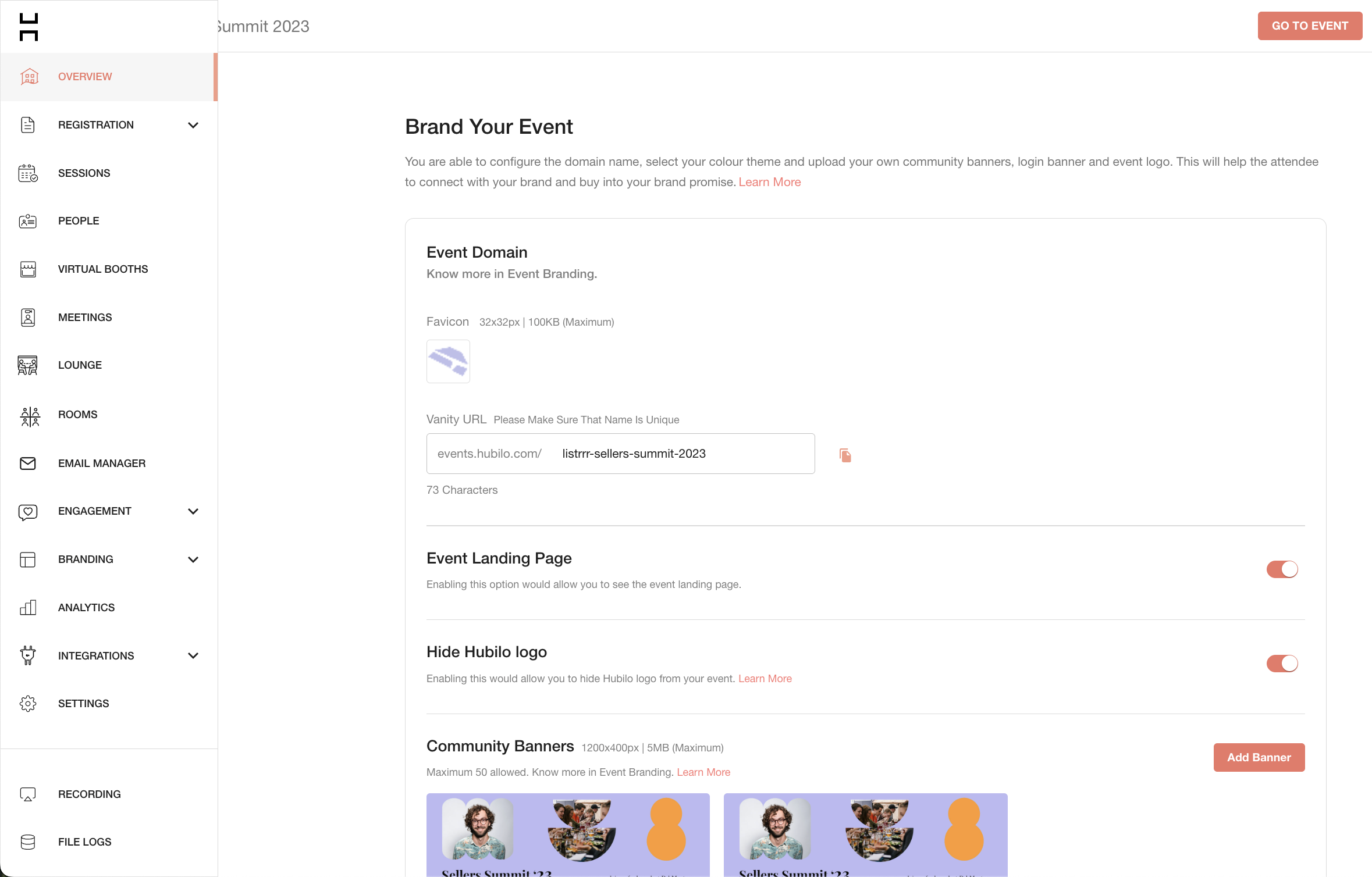Screen dimensions: 1372x877
Task: Click the Settings gear icon
Action: [28, 704]
